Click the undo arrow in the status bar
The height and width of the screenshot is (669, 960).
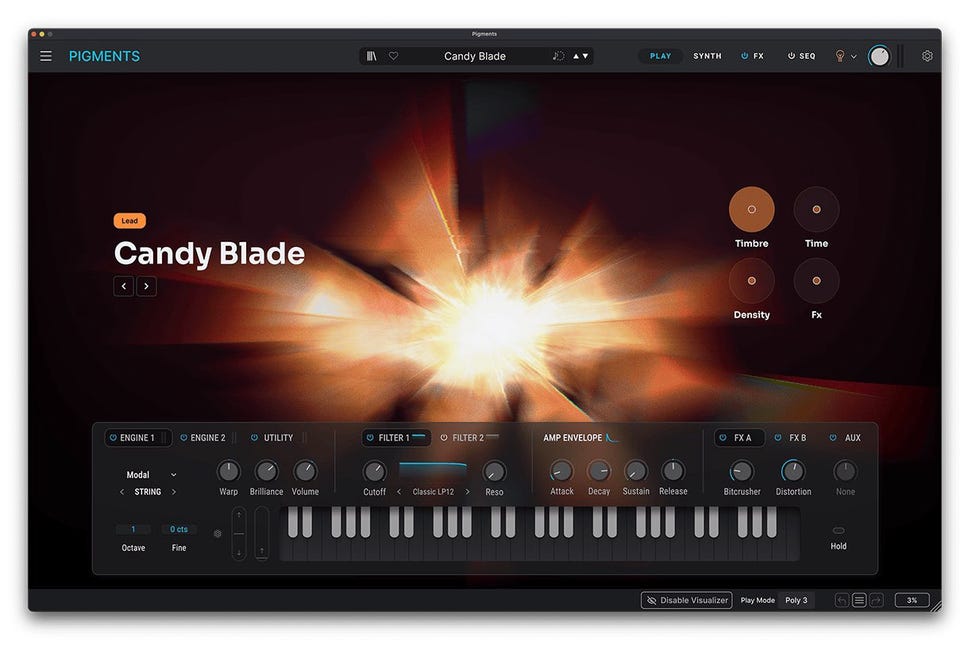[842, 600]
